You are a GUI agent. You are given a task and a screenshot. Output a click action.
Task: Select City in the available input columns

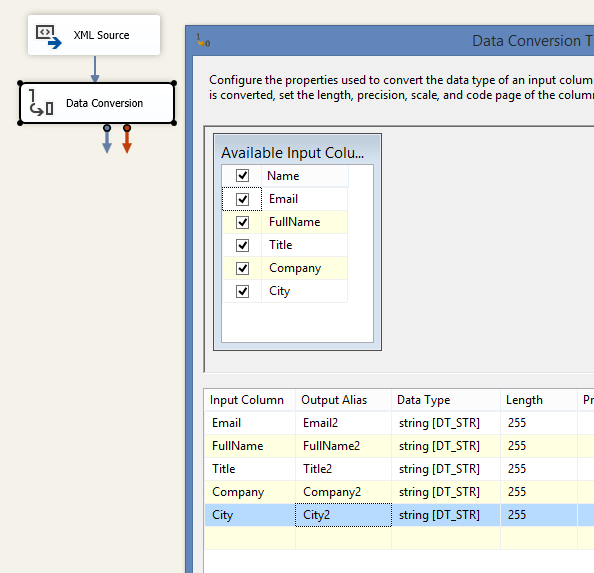(x=305, y=292)
